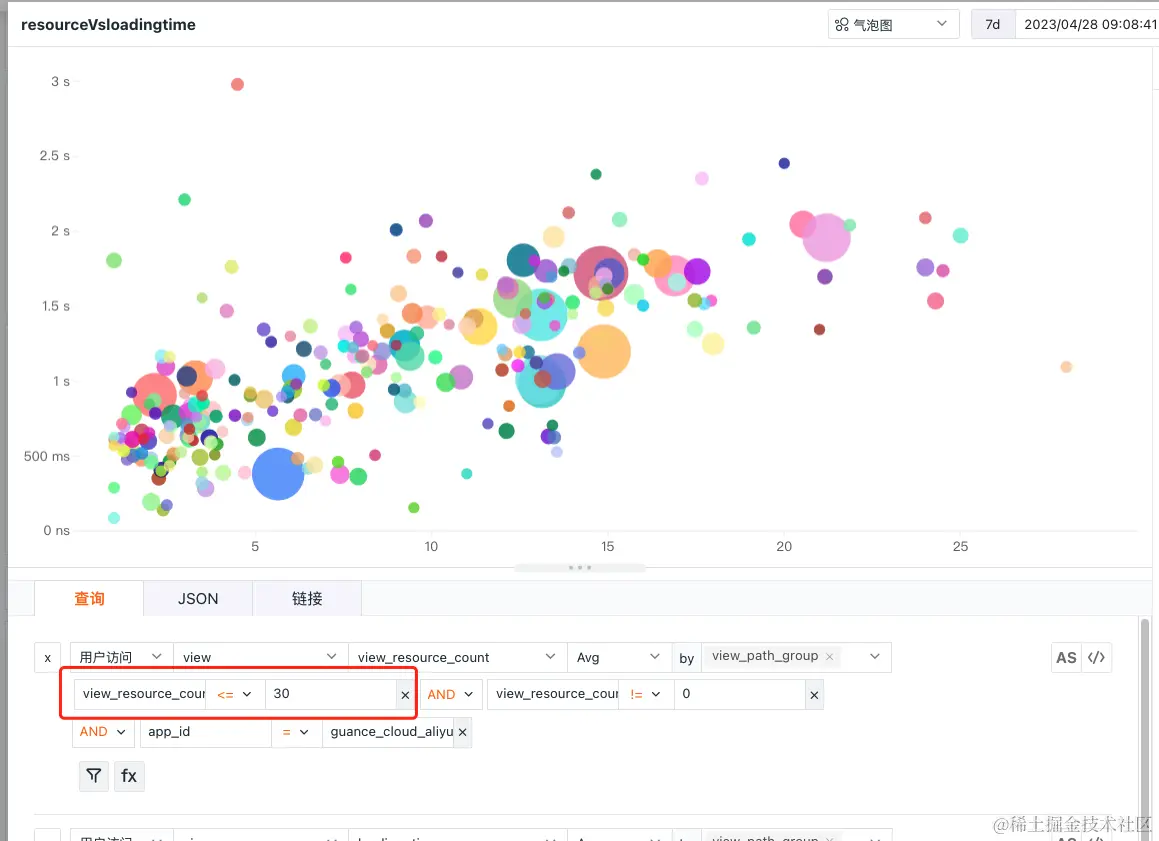Click the 7d time range button
Screen dimensions: 1159x841
(993, 24)
